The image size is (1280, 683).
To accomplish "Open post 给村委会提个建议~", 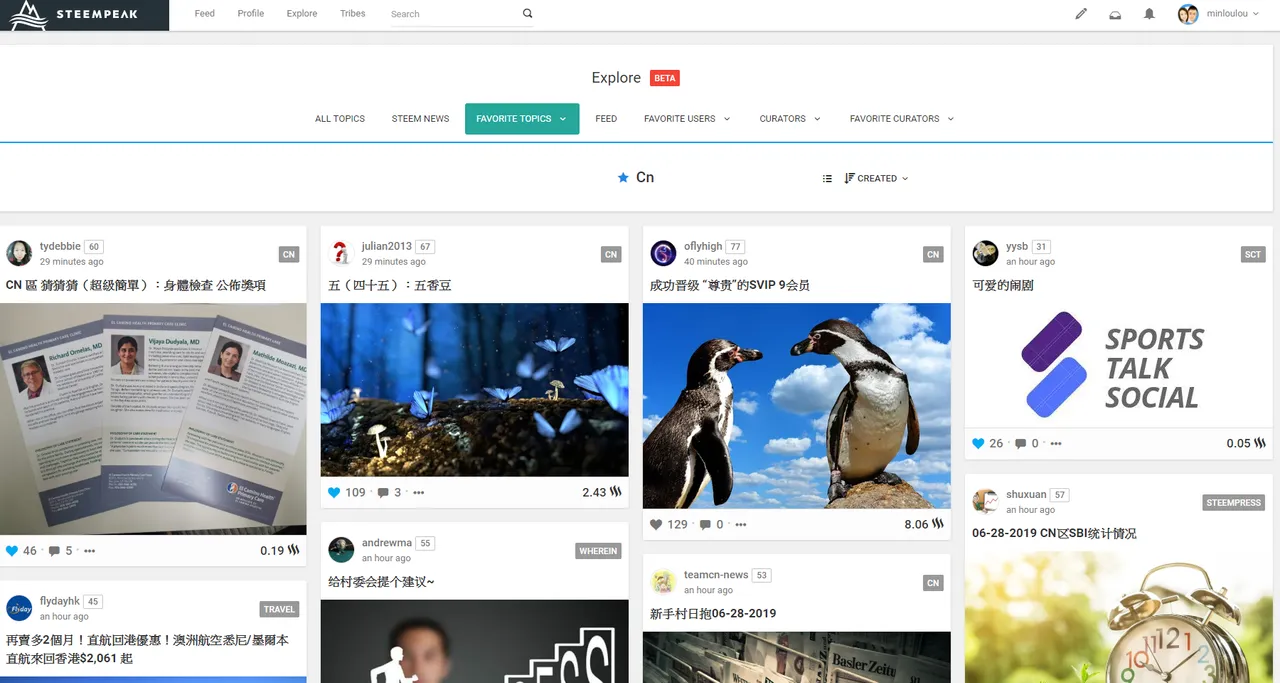I will [x=381, y=582].
